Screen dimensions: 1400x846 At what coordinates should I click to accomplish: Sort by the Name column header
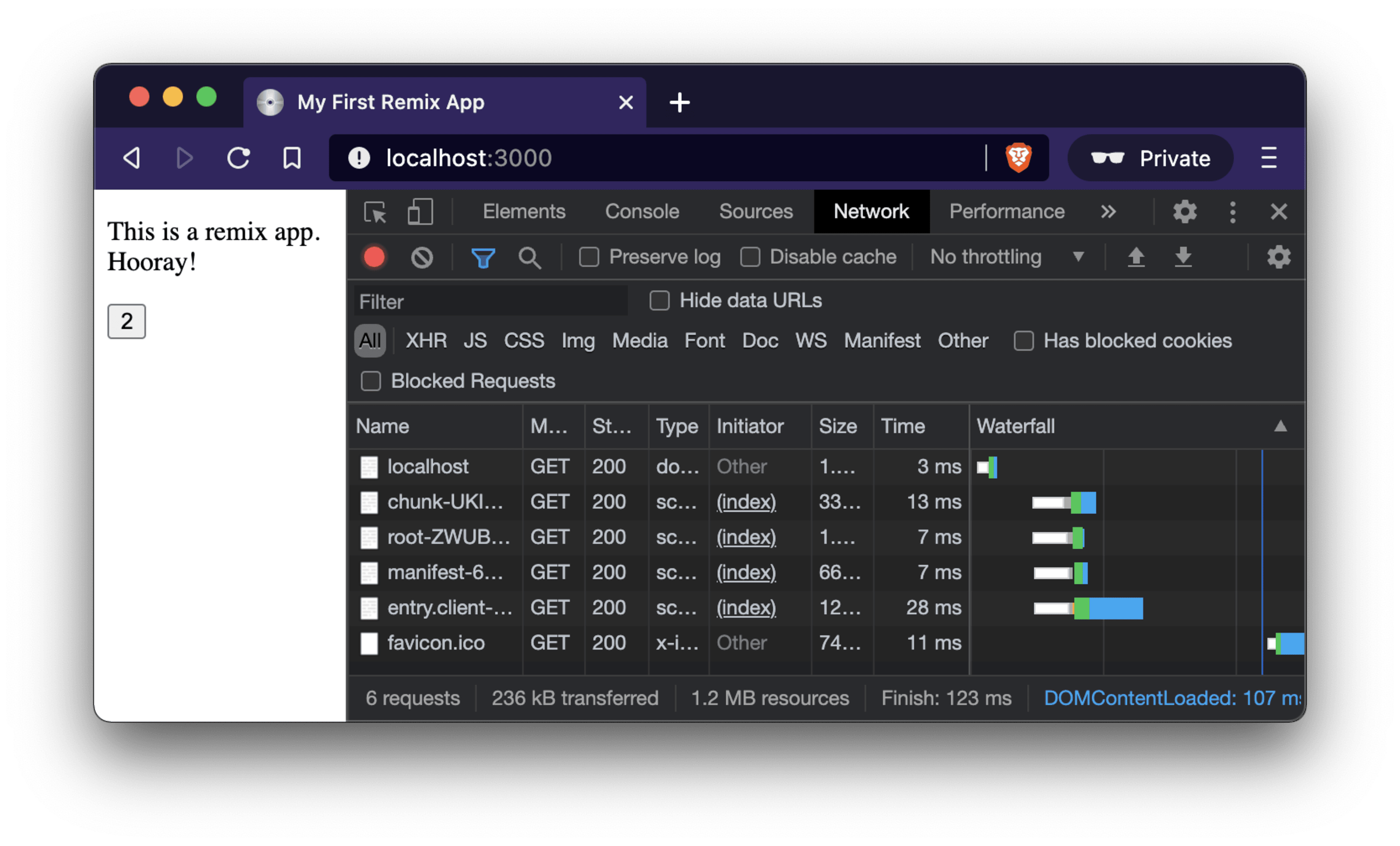coord(435,426)
